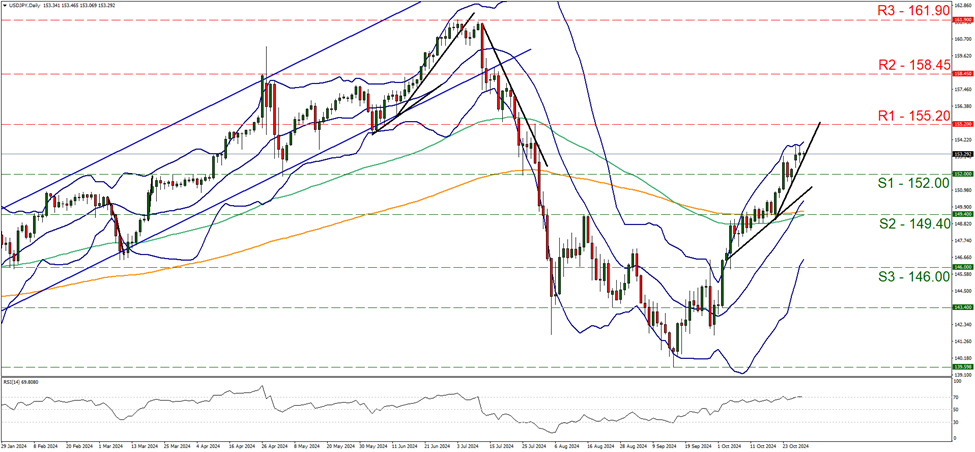Click the 141.260 price axis value
Screen dimensions: 975x452
tap(963, 341)
